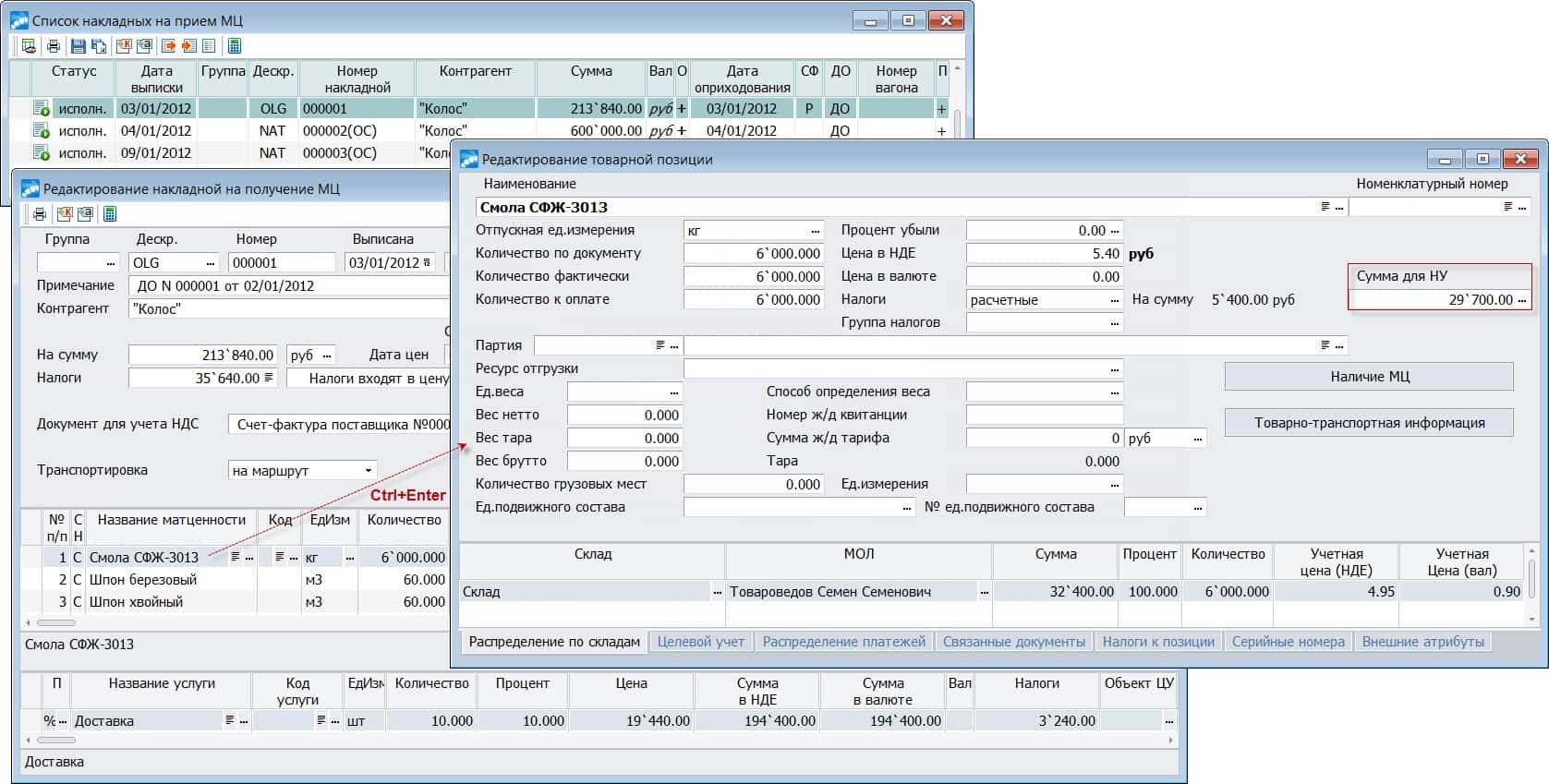Click second orange arrow icon in list toolbar
Screen dimensions: 1549x784
[x=188, y=46]
